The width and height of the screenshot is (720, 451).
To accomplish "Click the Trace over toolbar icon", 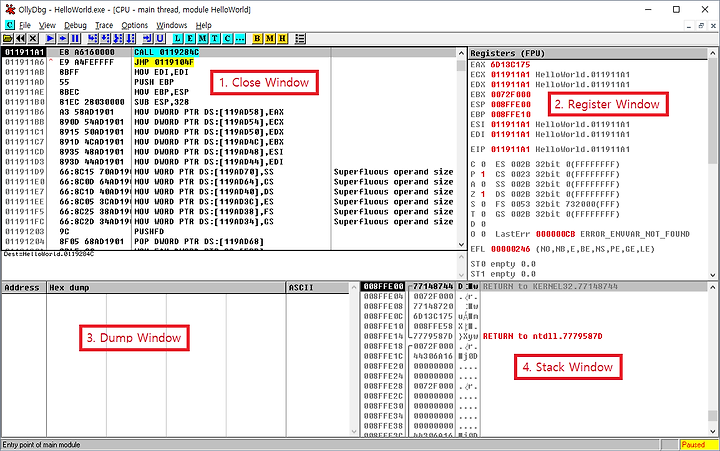I will click(131, 39).
